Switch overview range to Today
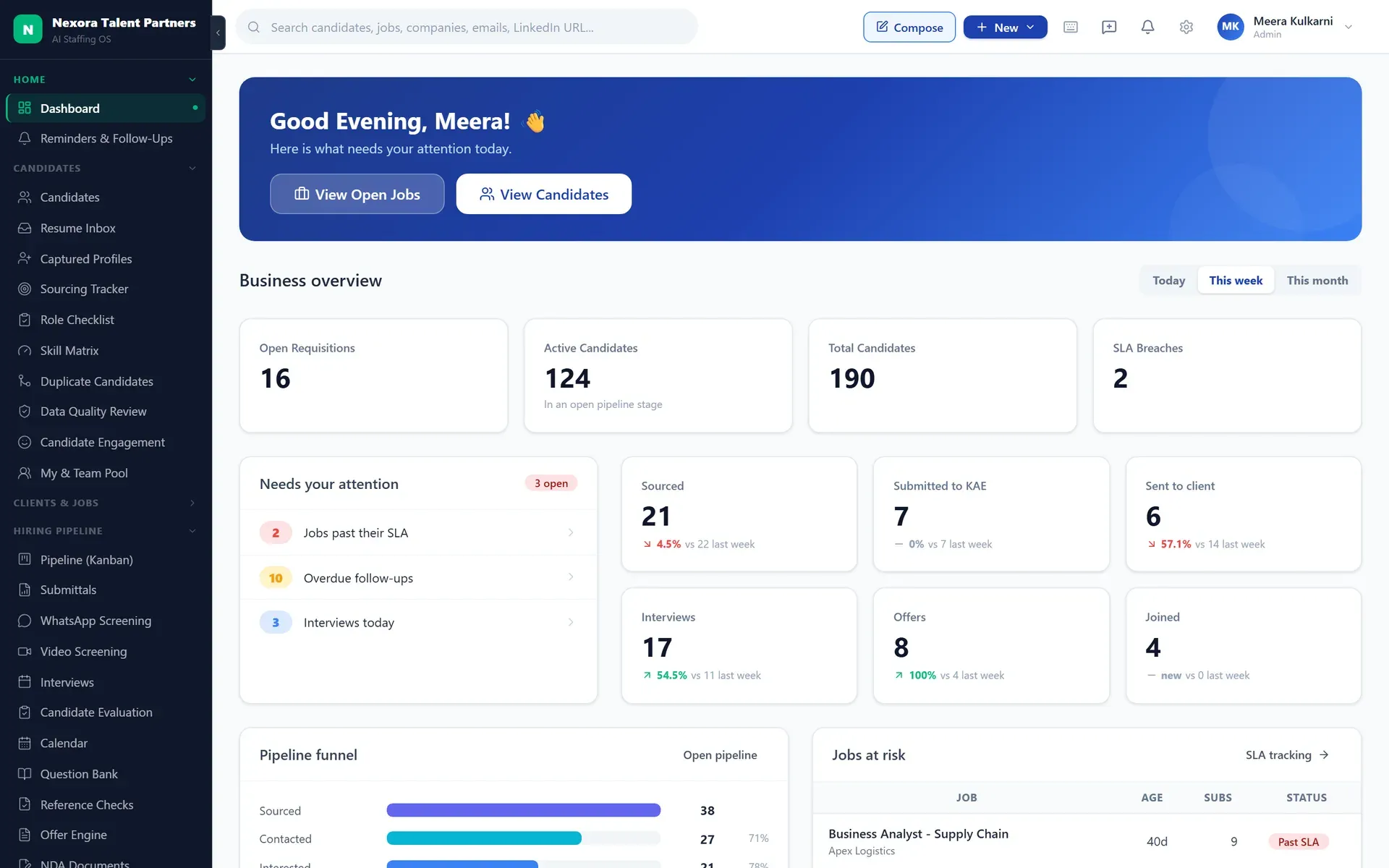The image size is (1389, 868). 1168,281
